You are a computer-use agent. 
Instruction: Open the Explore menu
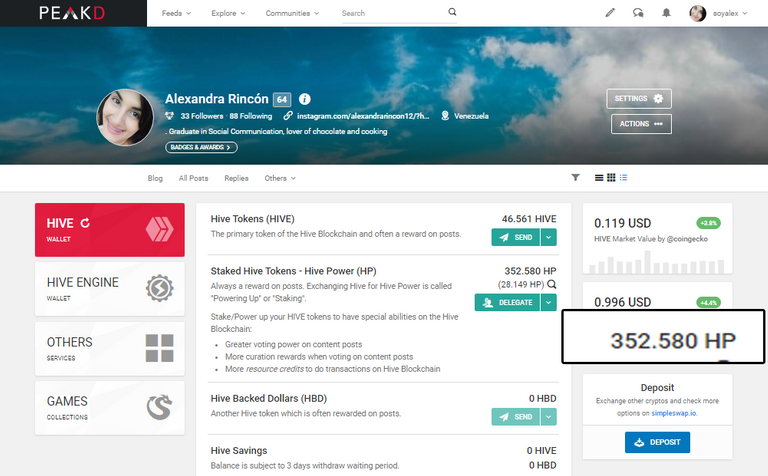coord(228,13)
